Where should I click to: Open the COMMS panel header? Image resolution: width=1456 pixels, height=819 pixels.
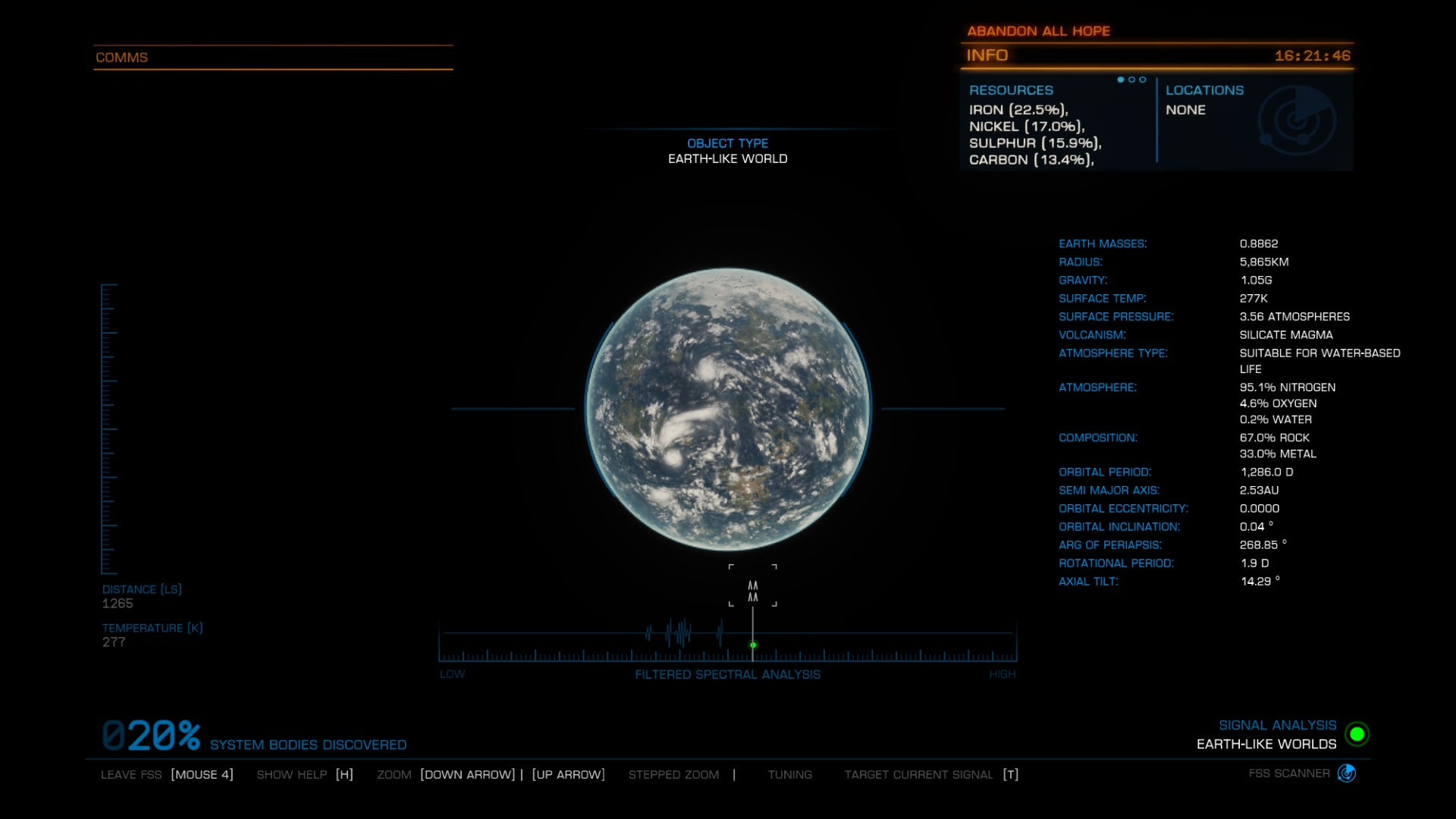tap(273, 58)
